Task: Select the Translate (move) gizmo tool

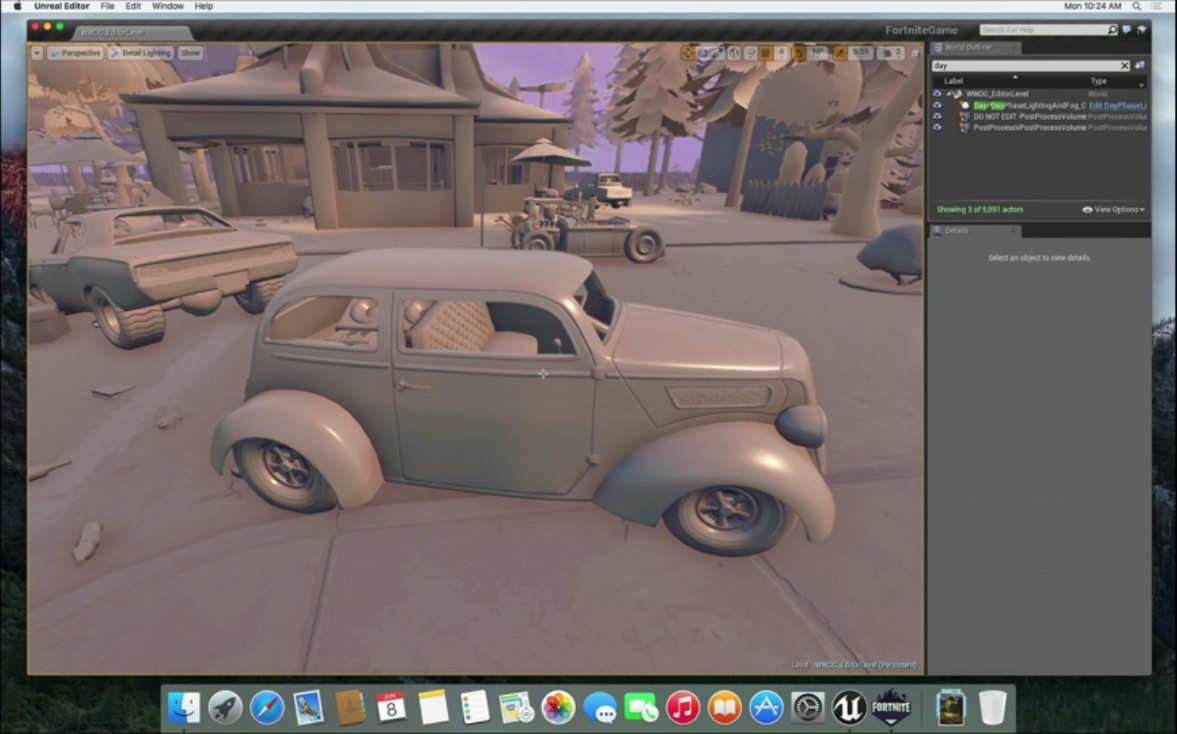Action: click(689, 53)
